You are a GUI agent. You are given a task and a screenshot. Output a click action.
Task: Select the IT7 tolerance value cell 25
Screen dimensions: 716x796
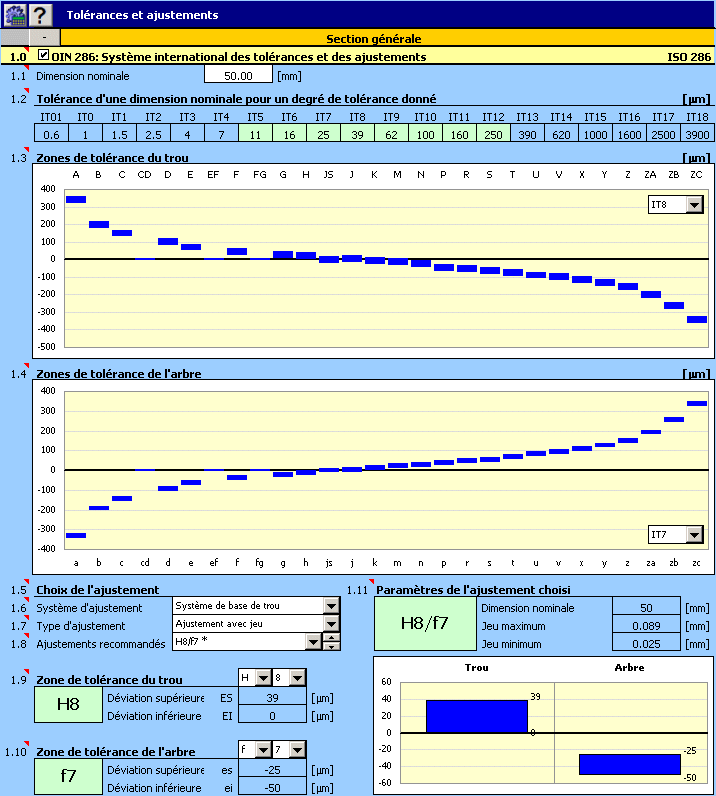click(x=322, y=133)
